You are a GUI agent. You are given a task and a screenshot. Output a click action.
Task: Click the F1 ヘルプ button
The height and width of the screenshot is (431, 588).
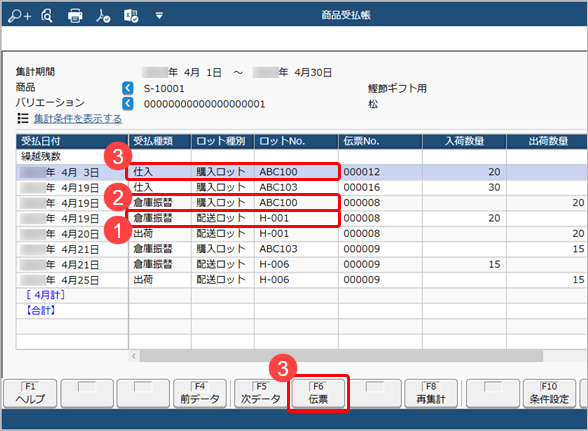tap(30, 393)
